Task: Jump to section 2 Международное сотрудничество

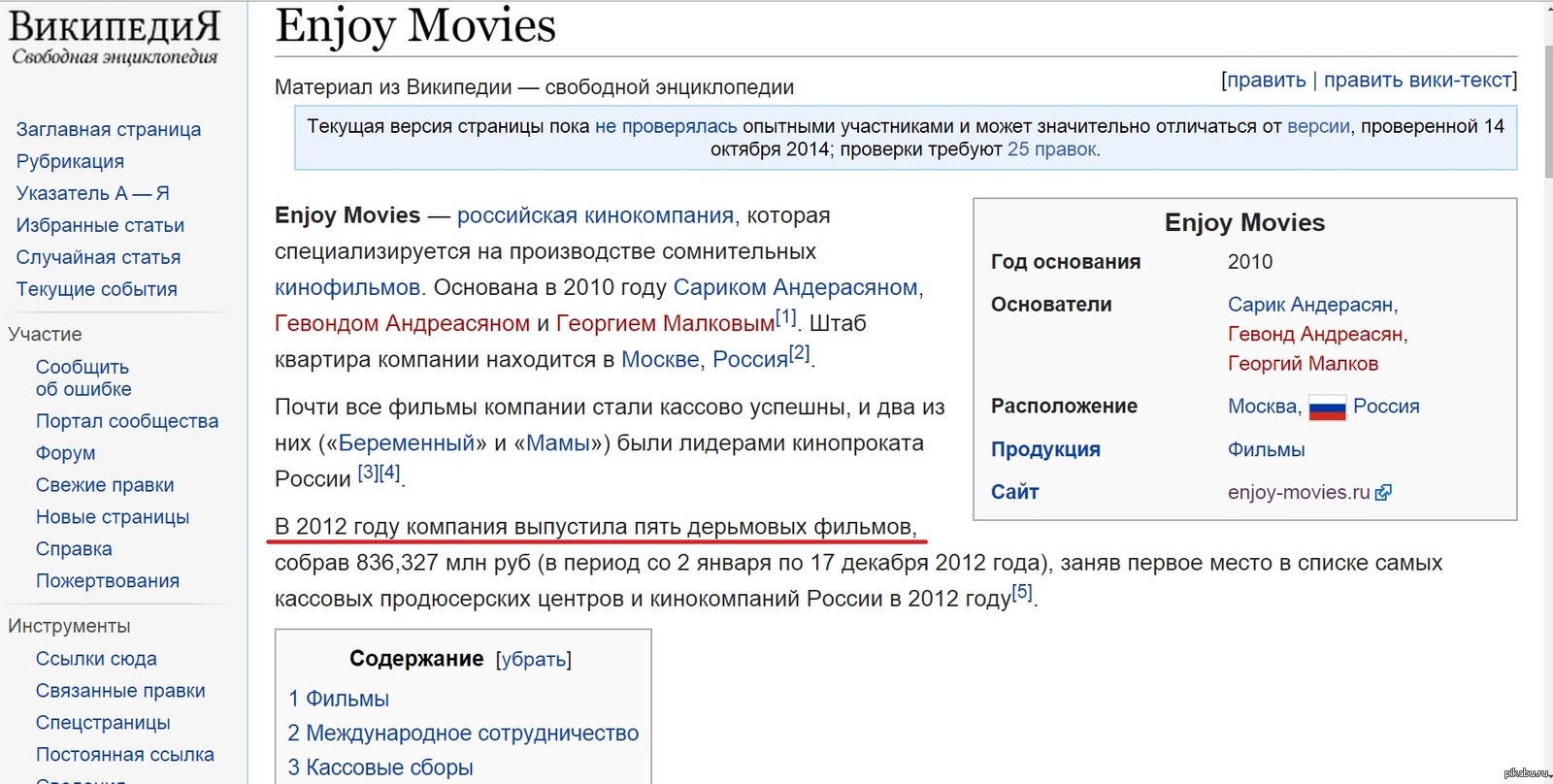Action: point(463,734)
